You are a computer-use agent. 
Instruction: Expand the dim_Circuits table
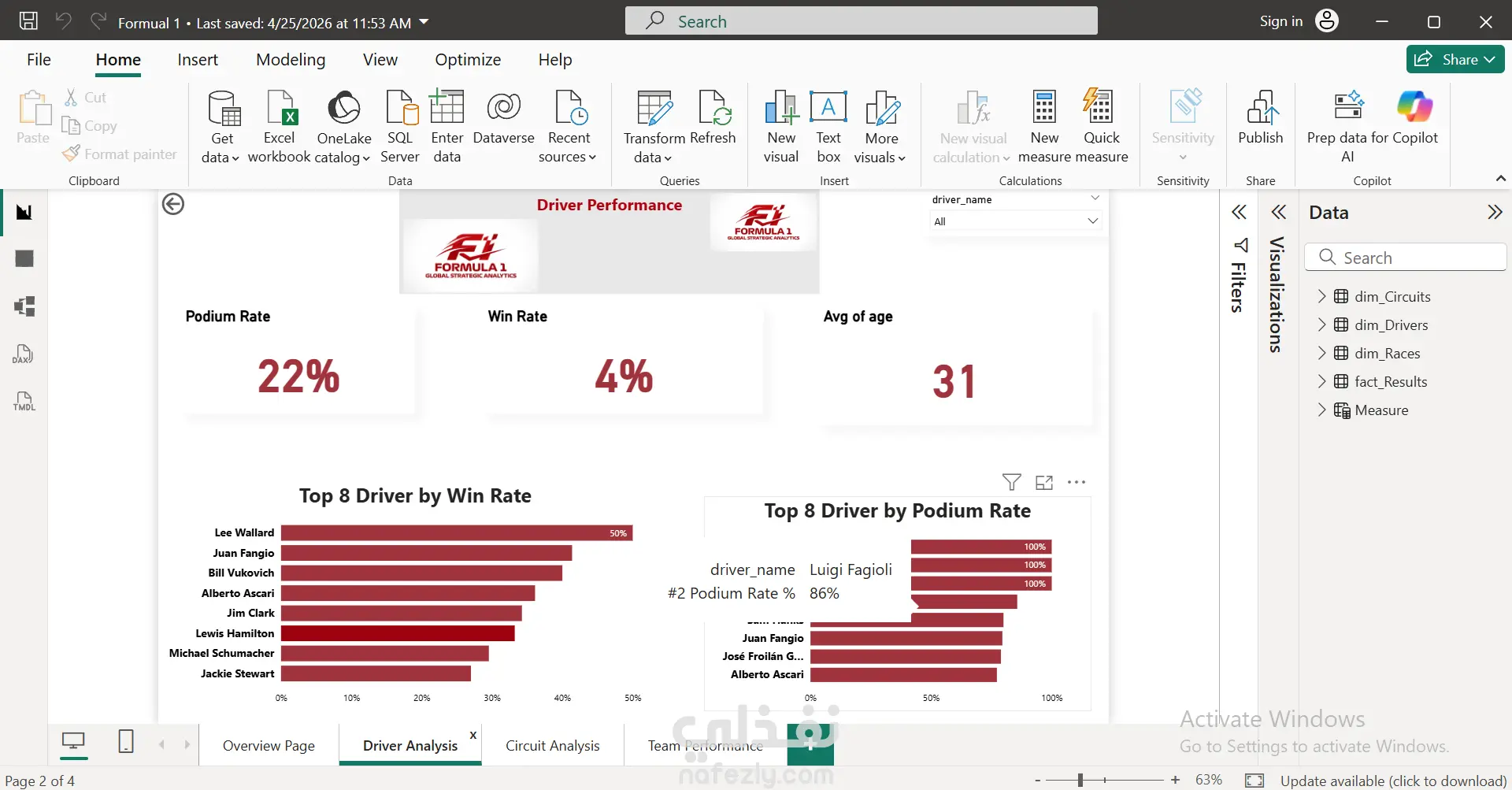coord(1321,296)
